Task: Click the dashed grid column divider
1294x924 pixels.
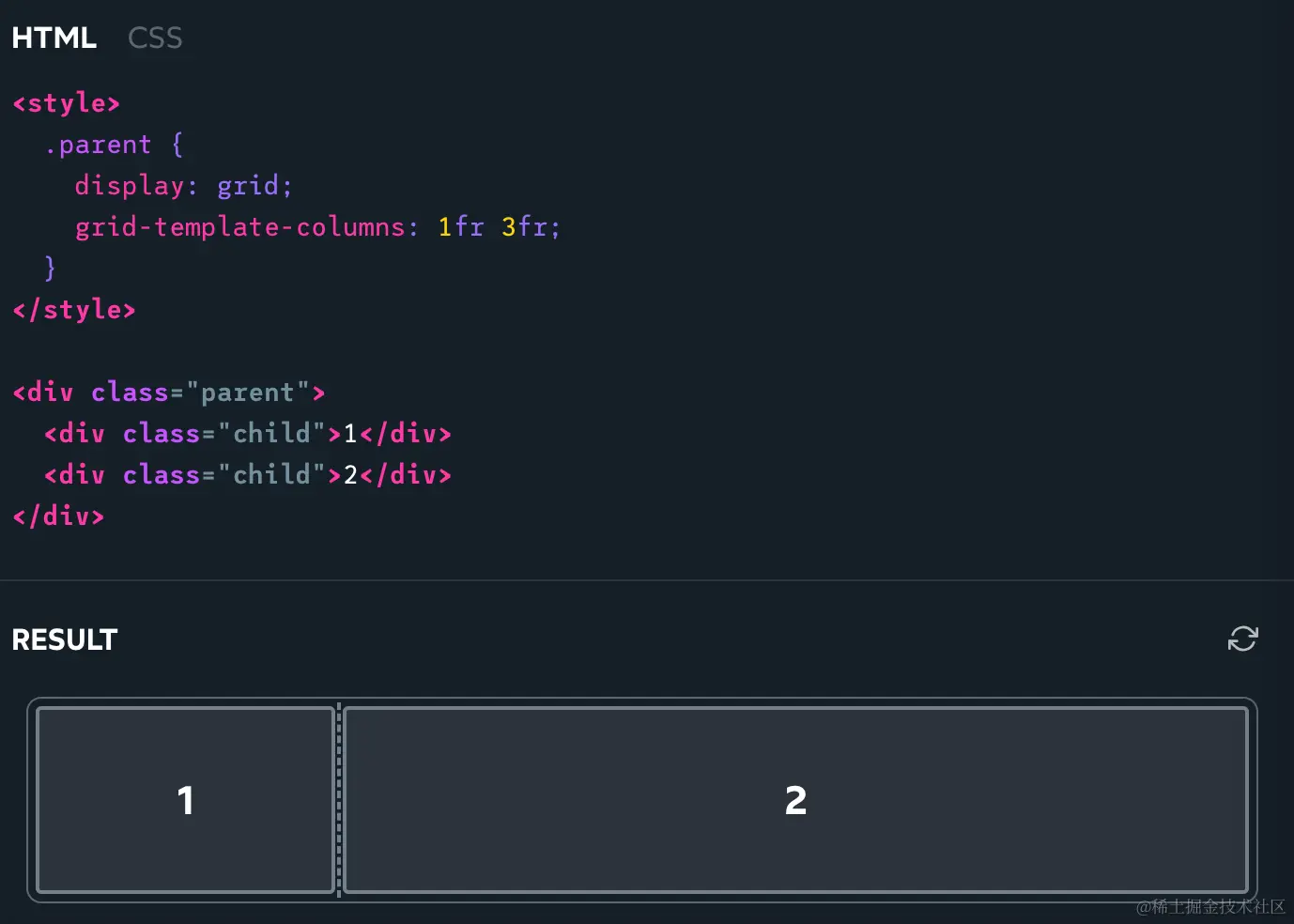Action: point(339,799)
